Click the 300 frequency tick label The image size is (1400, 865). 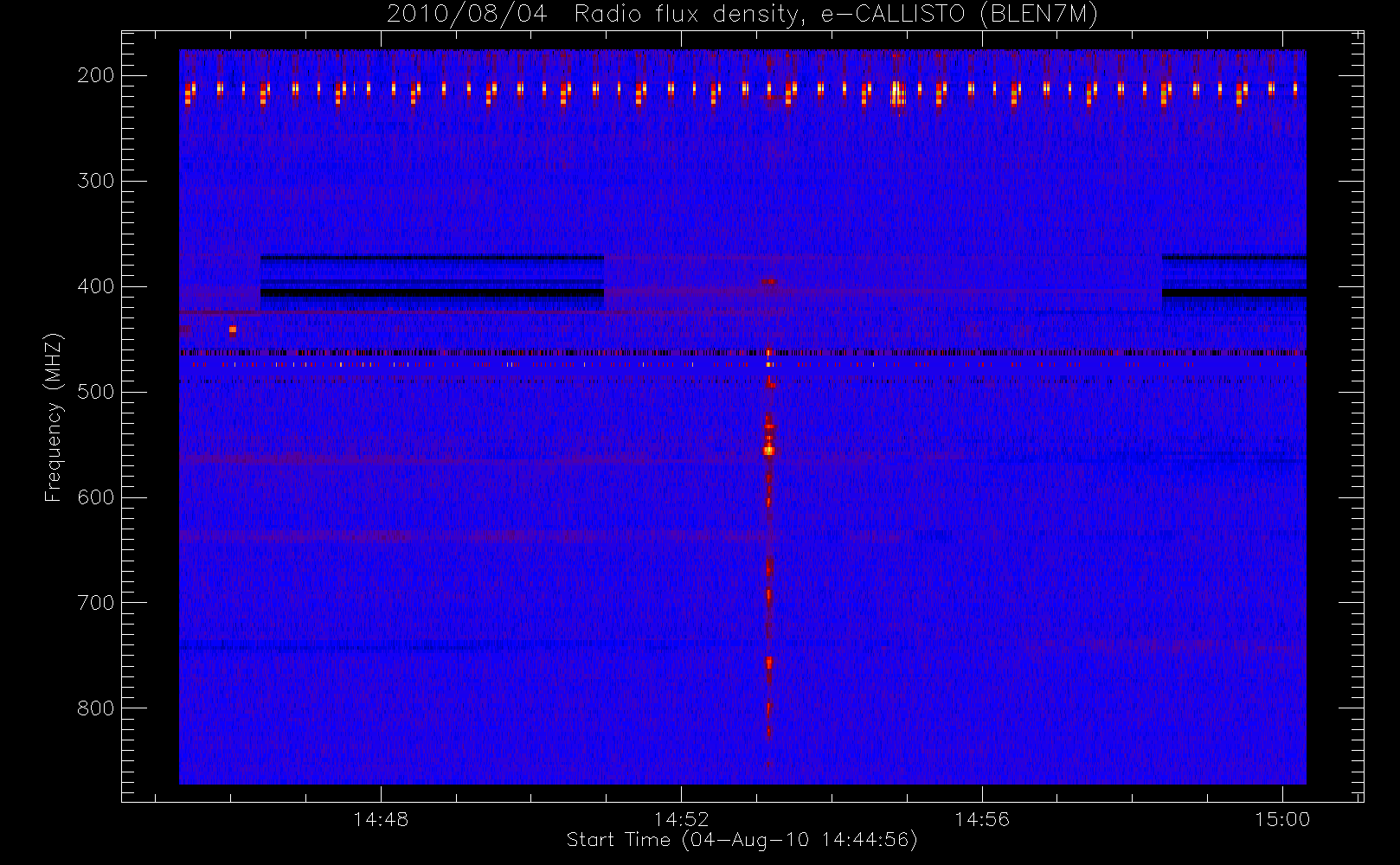tap(96, 181)
